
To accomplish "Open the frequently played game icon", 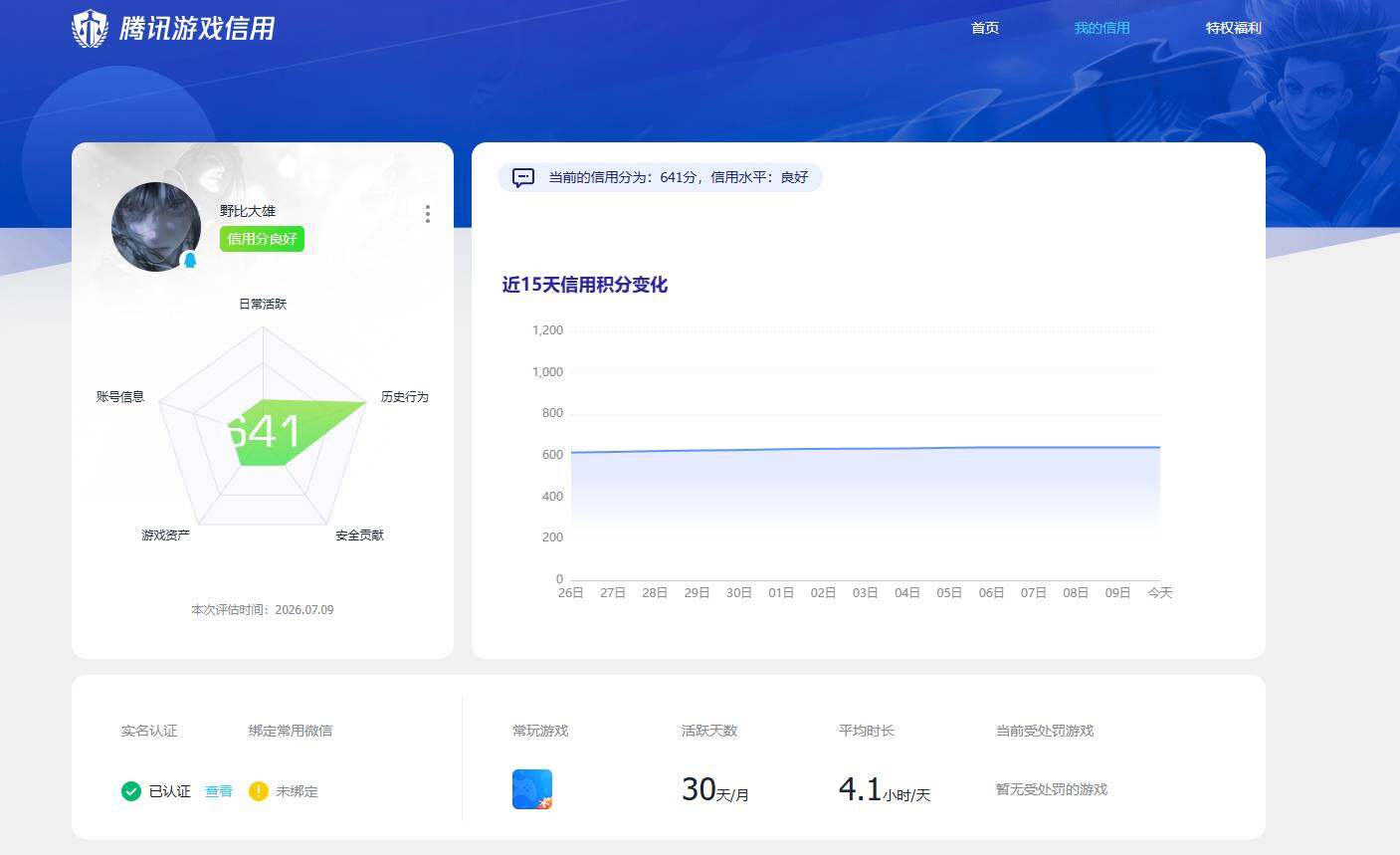I will [x=532, y=789].
